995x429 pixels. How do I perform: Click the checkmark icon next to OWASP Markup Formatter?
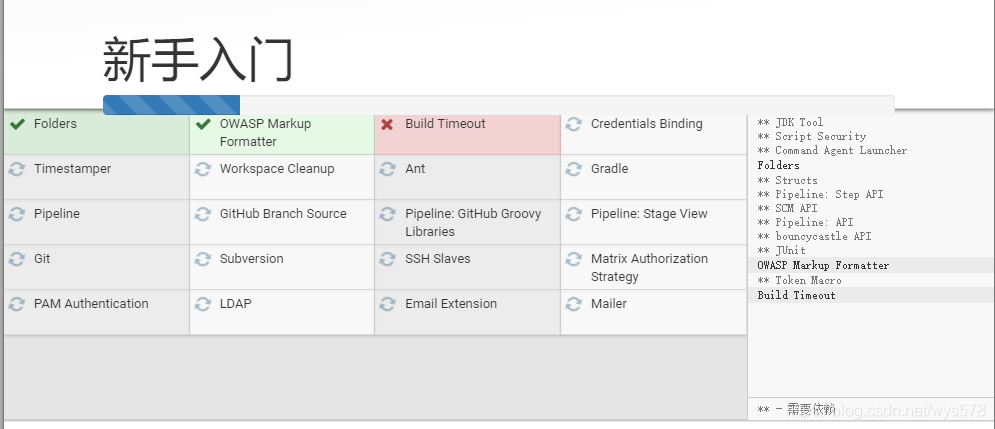tap(203, 124)
